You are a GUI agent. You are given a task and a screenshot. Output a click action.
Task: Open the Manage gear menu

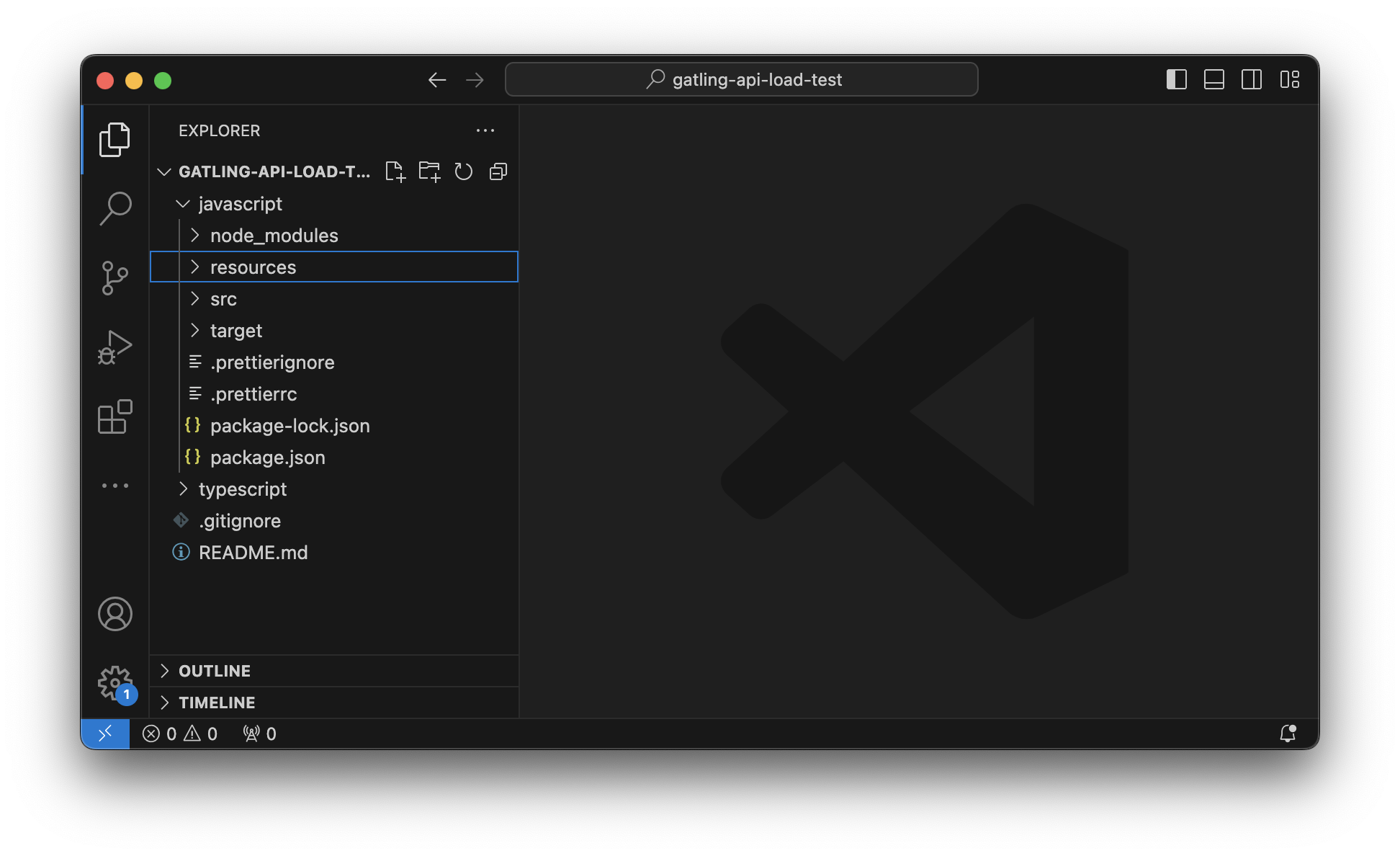pos(115,683)
